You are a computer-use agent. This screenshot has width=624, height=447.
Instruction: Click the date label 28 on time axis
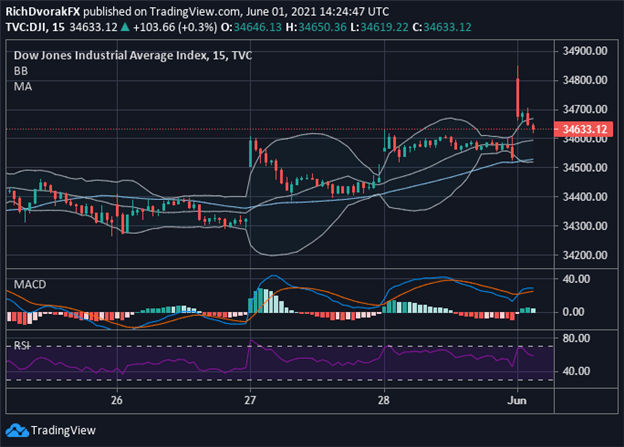pyautogui.click(x=384, y=400)
